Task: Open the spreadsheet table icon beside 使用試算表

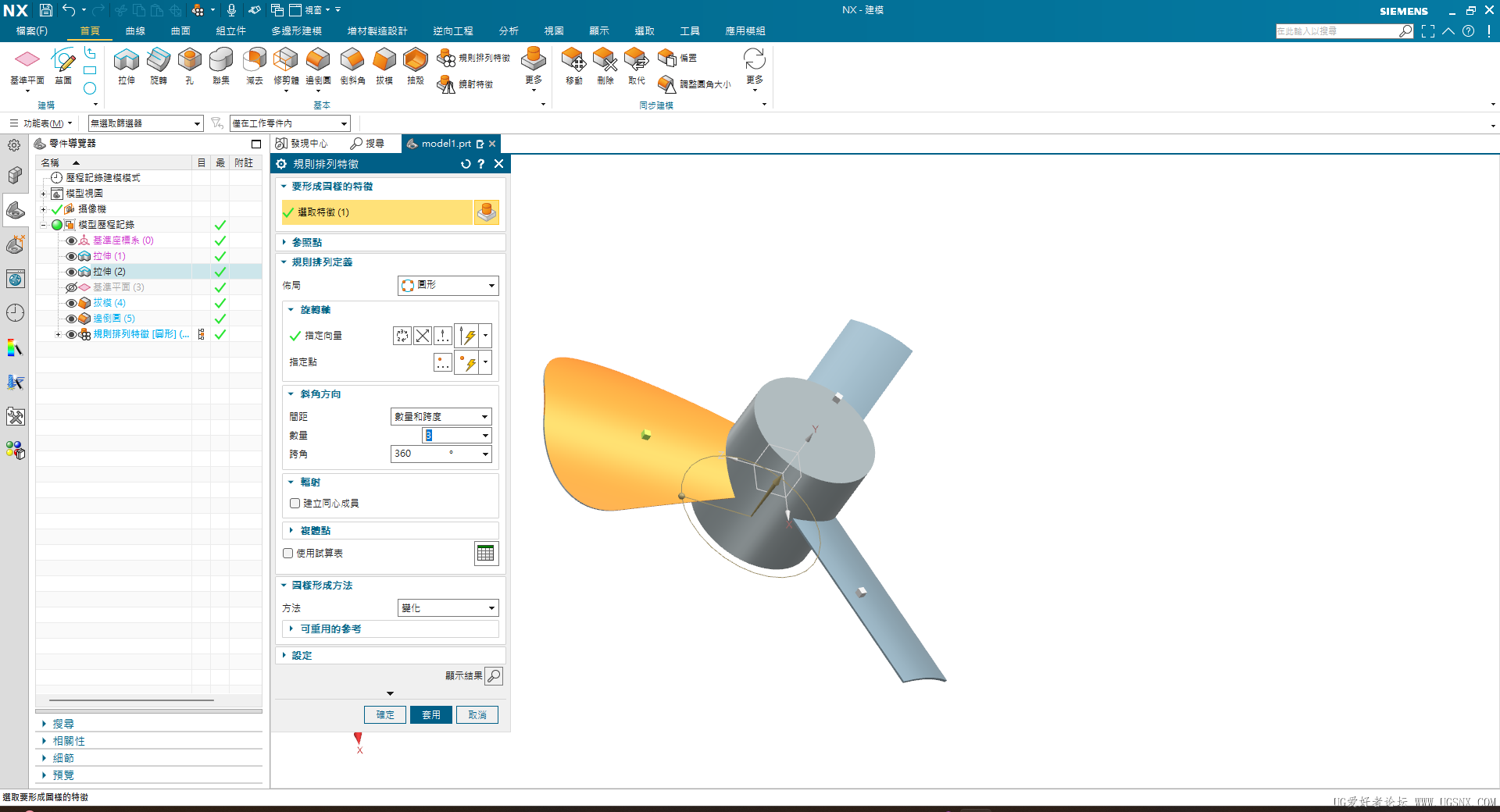Action: tap(486, 554)
